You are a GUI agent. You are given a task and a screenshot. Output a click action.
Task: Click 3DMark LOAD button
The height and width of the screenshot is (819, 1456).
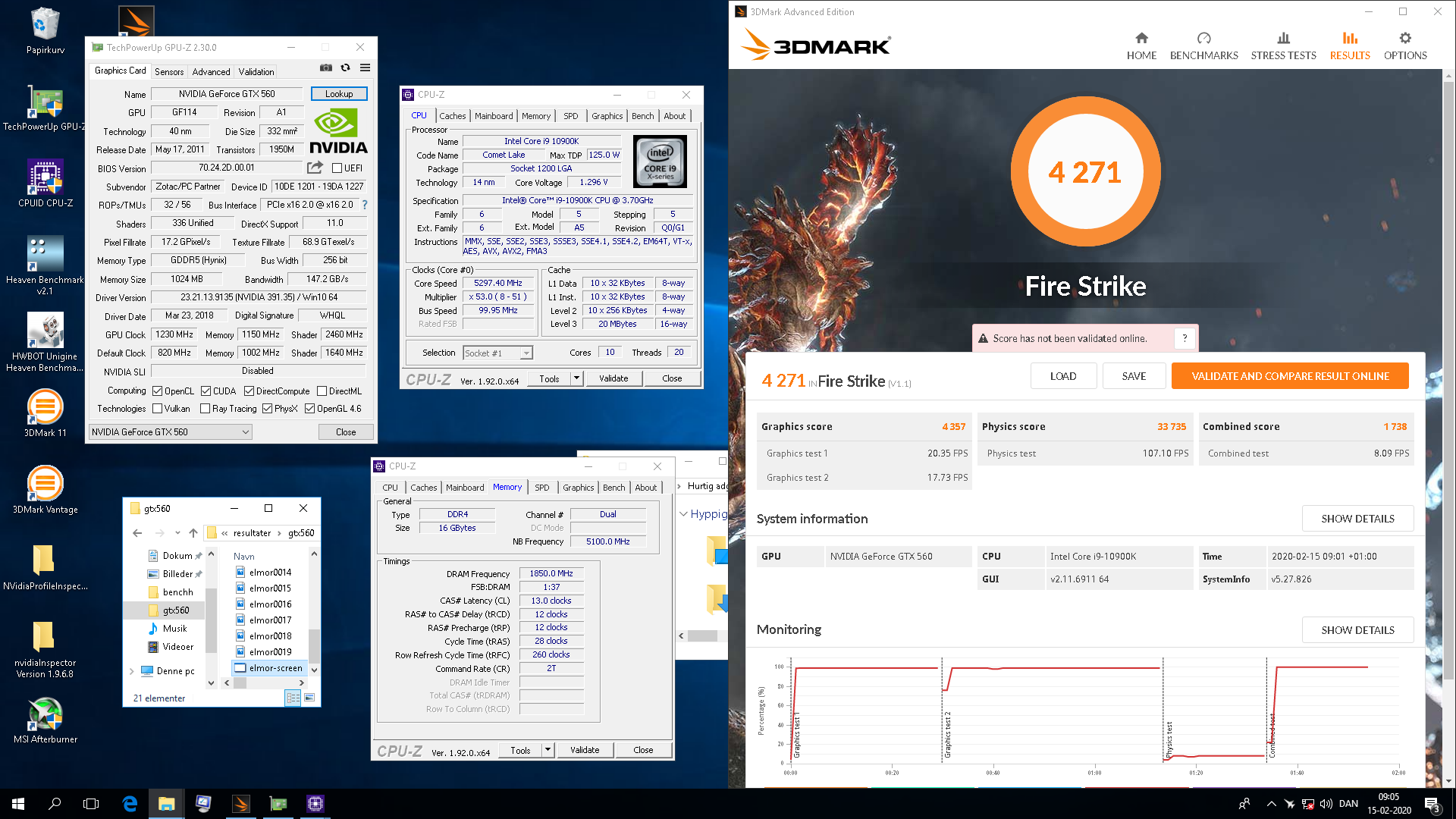[1063, 376]
